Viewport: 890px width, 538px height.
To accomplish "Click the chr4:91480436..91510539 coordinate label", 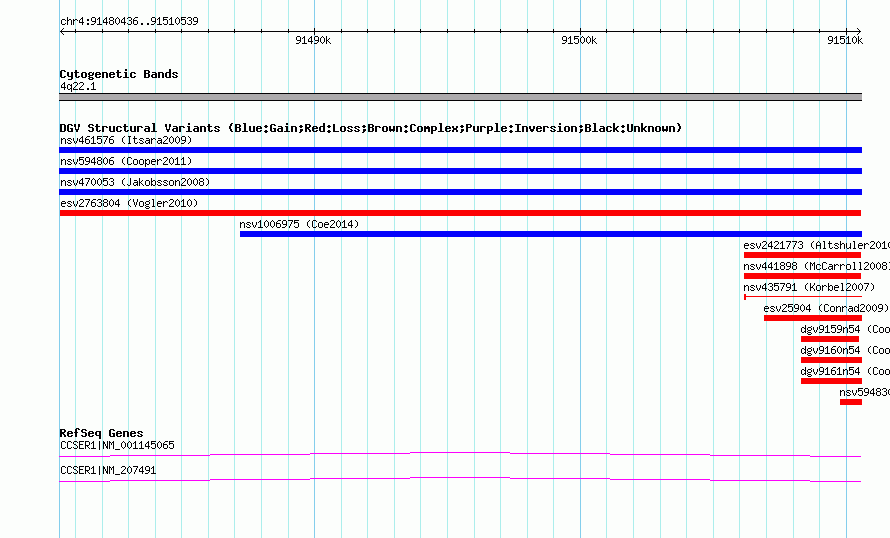I will click(x=129, y=22).
